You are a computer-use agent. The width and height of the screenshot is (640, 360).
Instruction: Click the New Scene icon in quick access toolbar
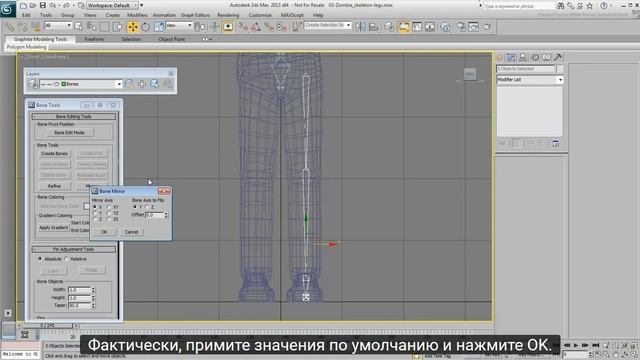(23, 6)
